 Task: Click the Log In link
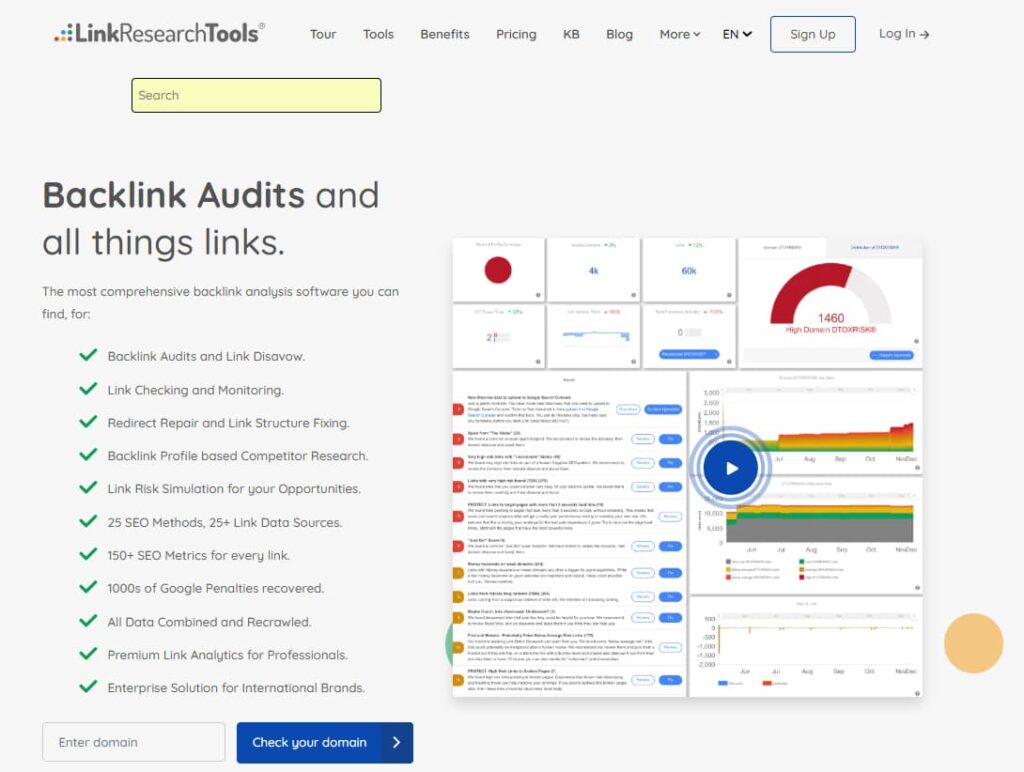(x=904, y=34)
